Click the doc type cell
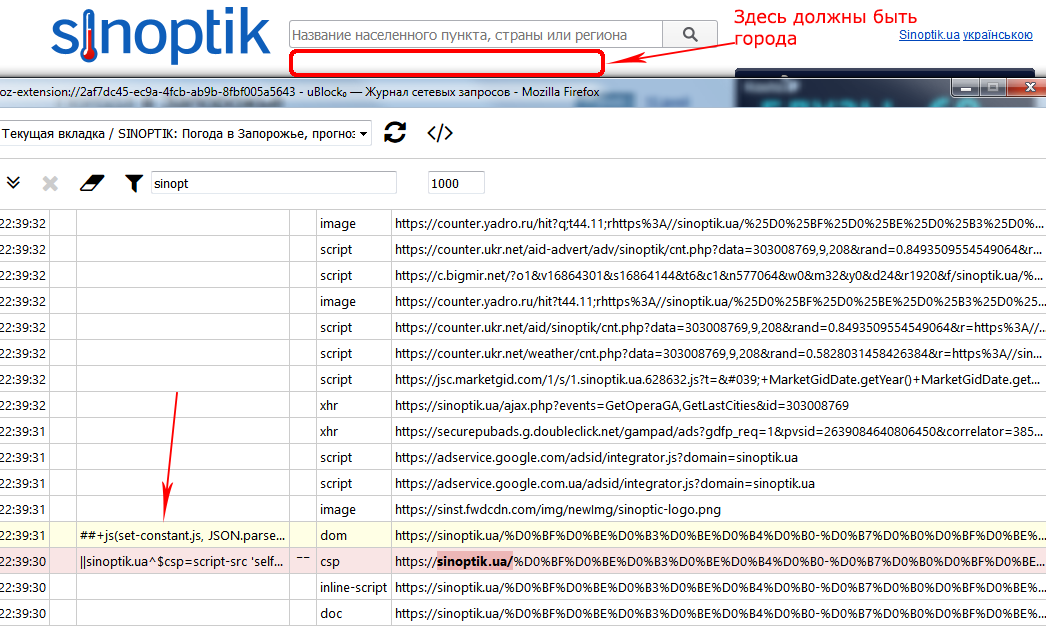This screenshot has height=626, width=1046. pyautogui.click(x=354, y=614)
